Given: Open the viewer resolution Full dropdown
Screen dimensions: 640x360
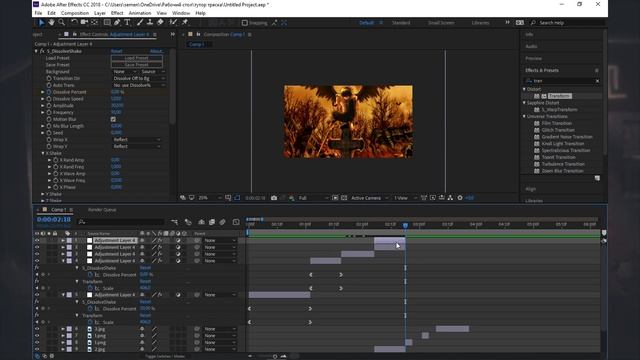Looking at the screenshot, I should pos(313,198).
